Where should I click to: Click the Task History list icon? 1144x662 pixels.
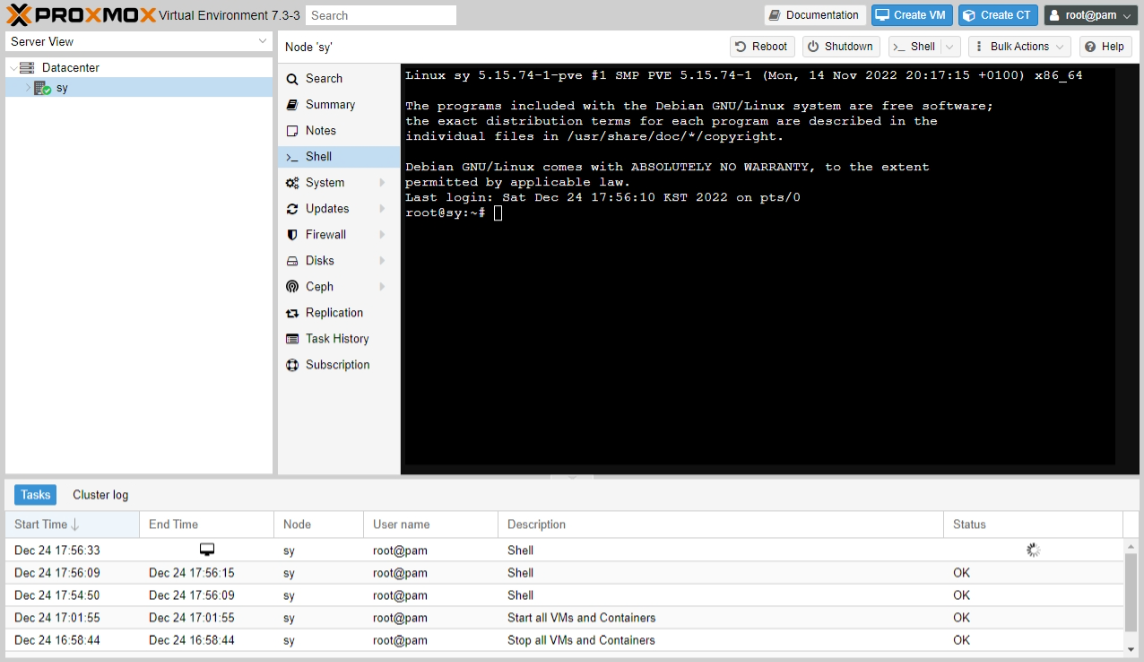292,339
